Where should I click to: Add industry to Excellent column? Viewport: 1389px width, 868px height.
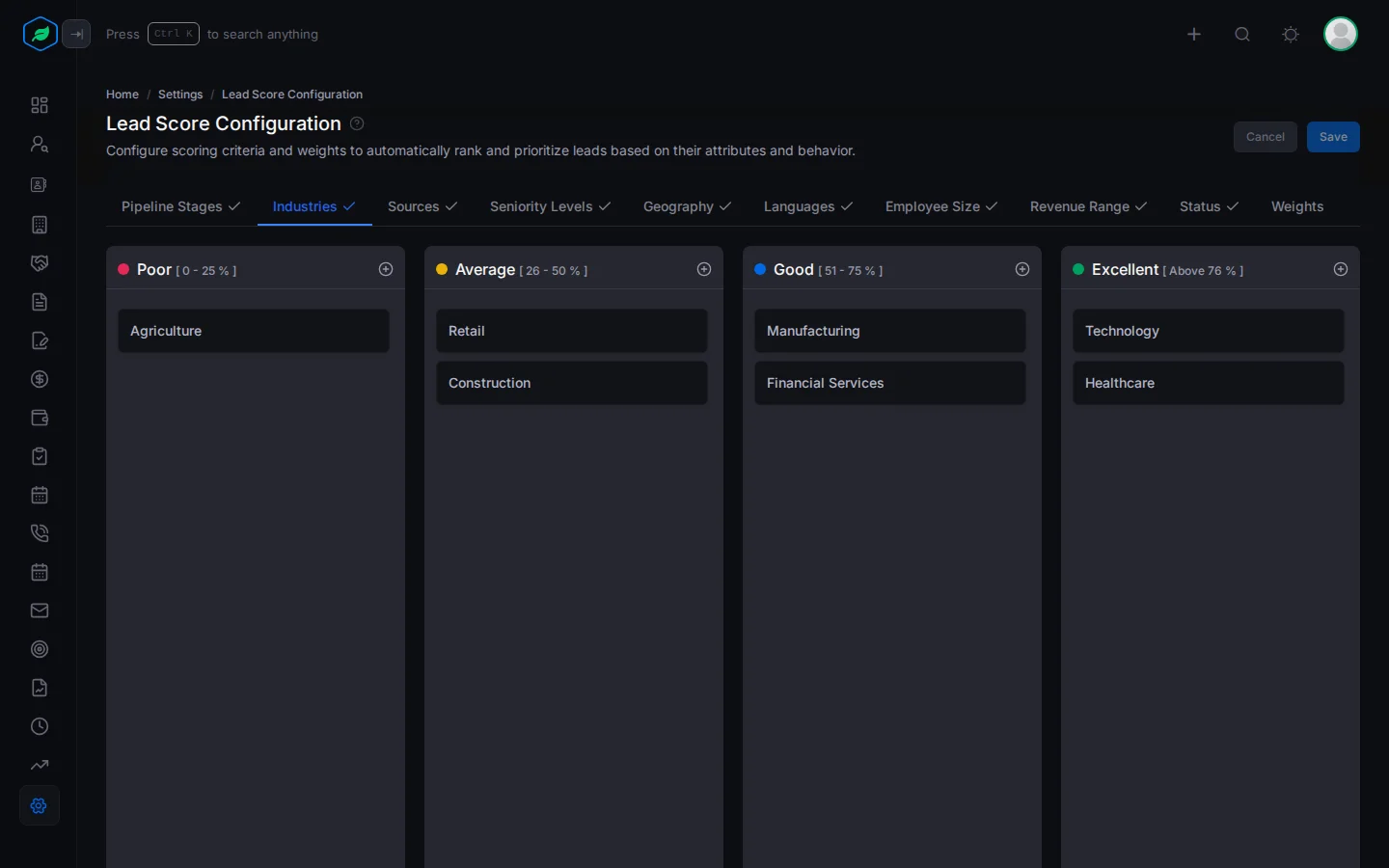(1341, 269)
